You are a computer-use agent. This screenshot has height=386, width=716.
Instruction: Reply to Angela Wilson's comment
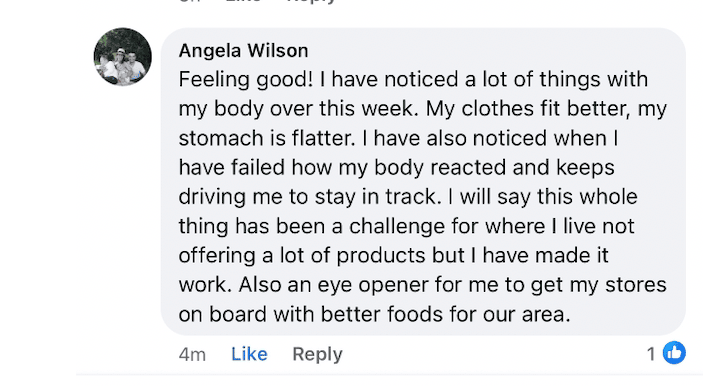pyautogui.click(x=317, y=354)
